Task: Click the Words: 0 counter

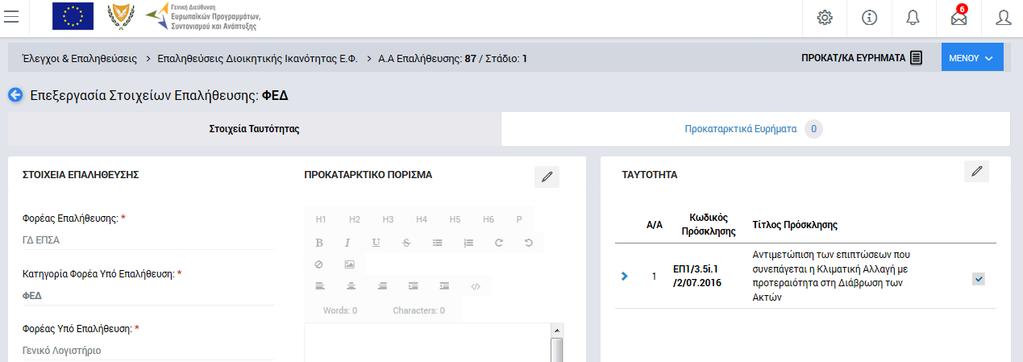Action: tap(340, 310)
